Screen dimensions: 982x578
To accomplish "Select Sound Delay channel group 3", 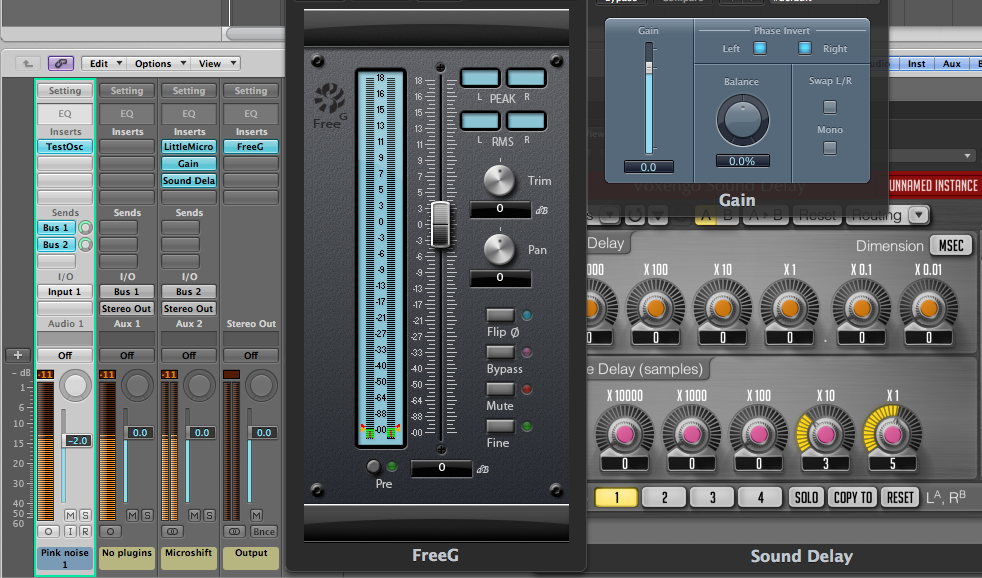I will pos(713,497).
